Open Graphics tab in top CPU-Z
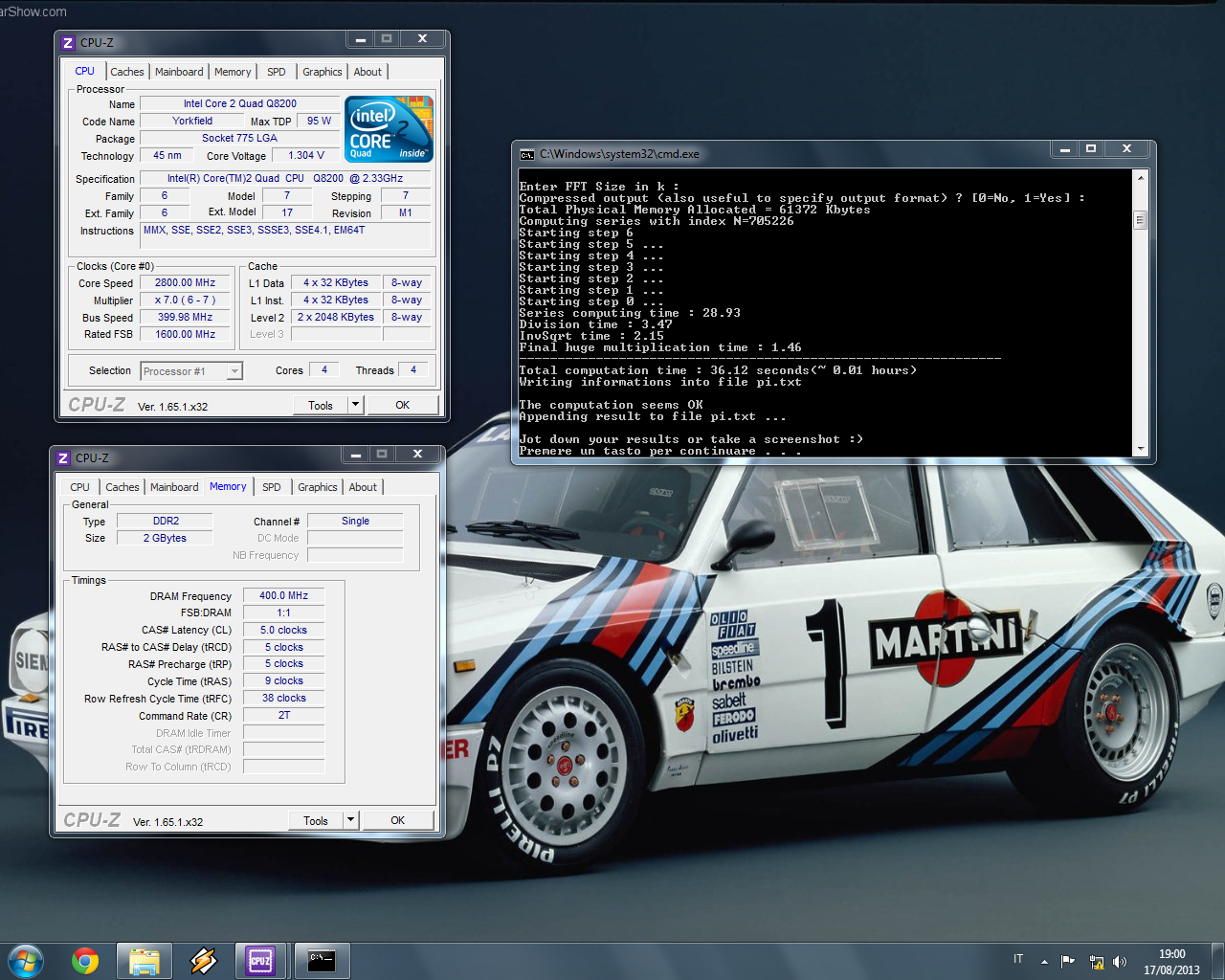 pyautogui.click(x=323, y=72)
